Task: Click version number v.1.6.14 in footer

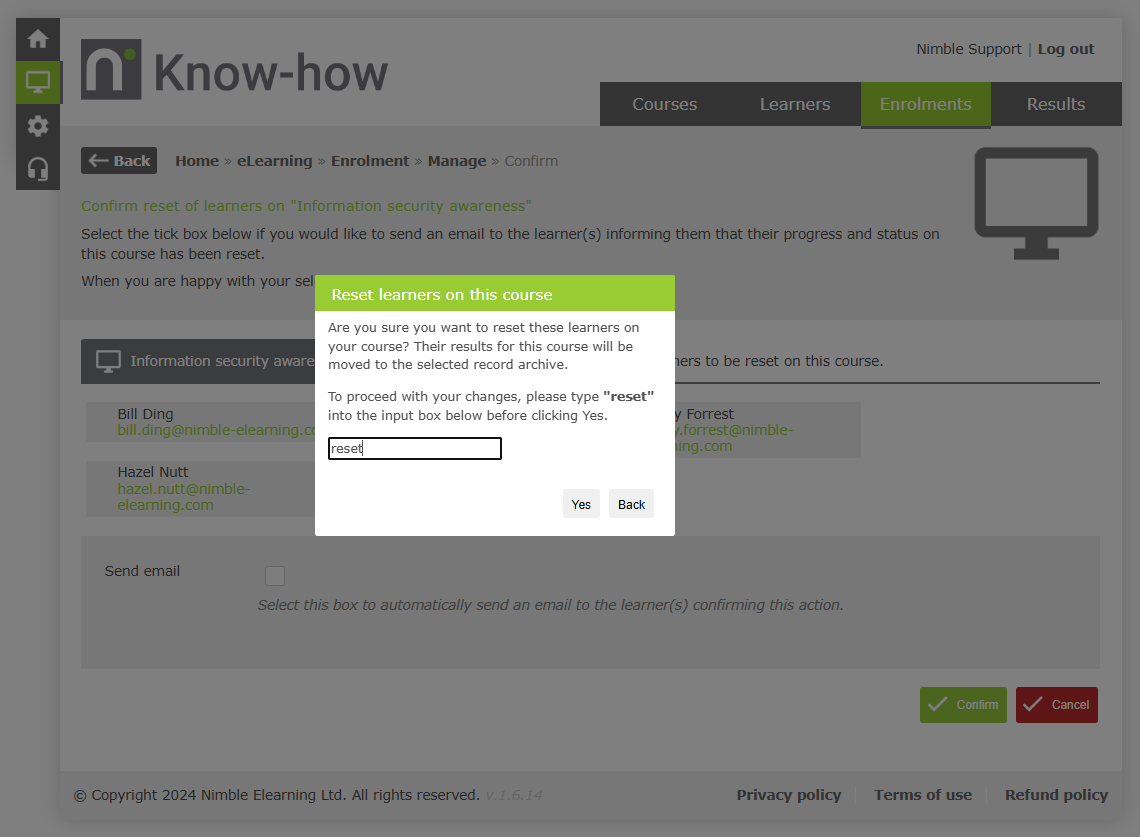Action: pos(514,795)
